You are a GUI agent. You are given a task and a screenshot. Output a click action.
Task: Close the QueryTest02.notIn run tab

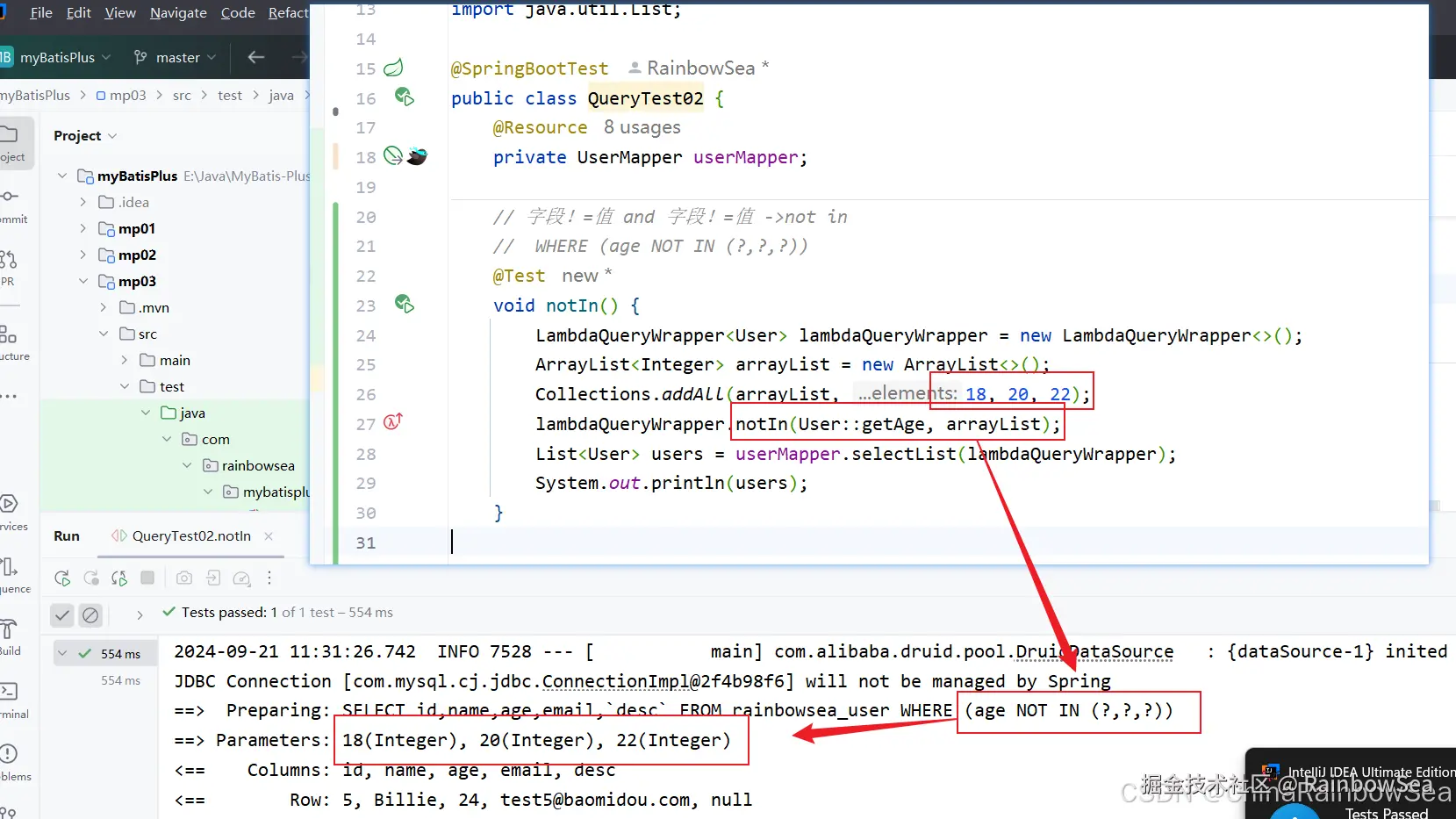click(x=269, y=535)
